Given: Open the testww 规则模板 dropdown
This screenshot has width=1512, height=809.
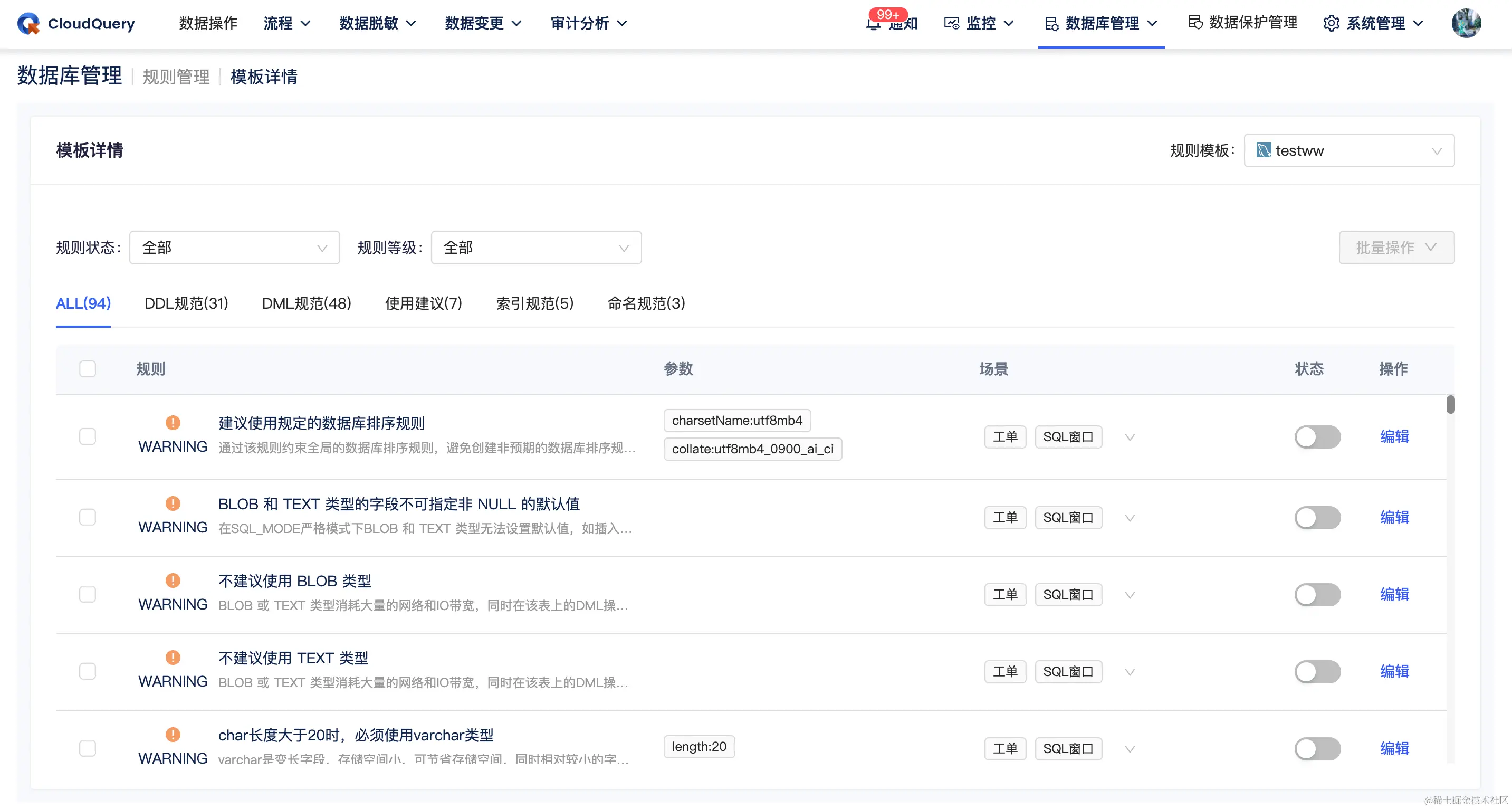Looking at the screenshot, I should [1349, 150].
